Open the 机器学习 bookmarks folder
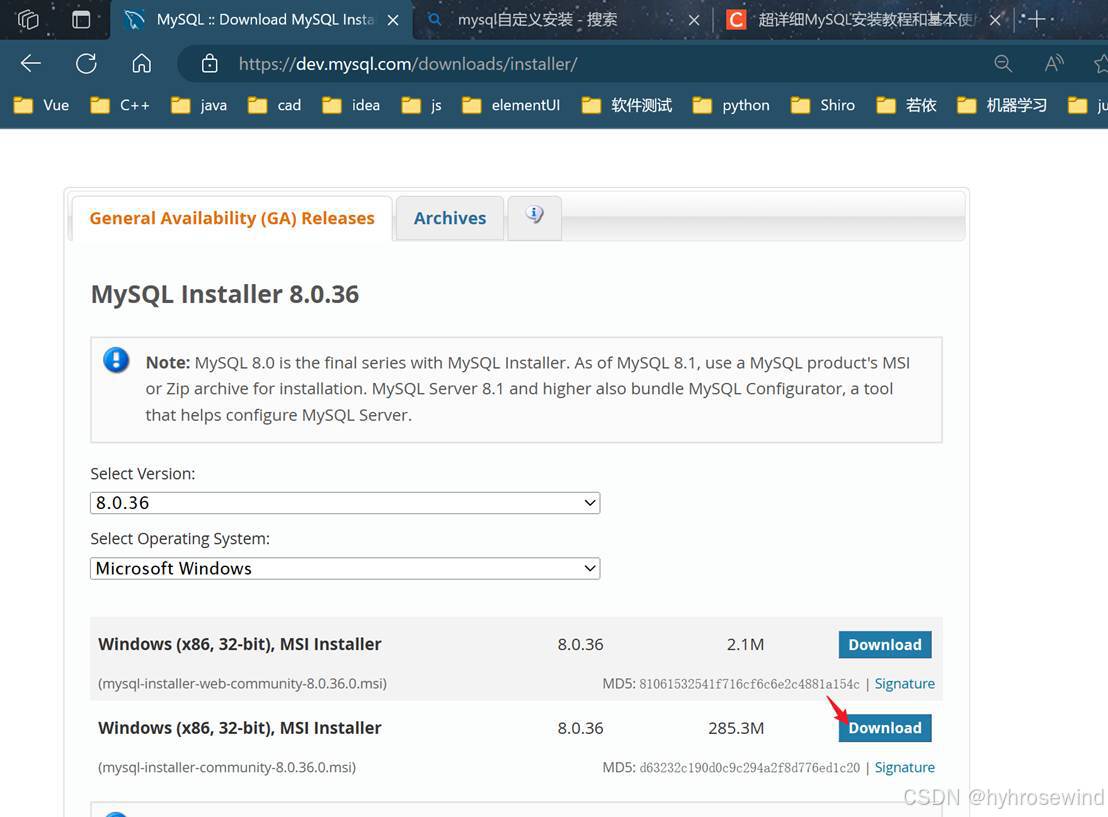This screenshot has width=1108, height=817. (x=1002, y=105)
